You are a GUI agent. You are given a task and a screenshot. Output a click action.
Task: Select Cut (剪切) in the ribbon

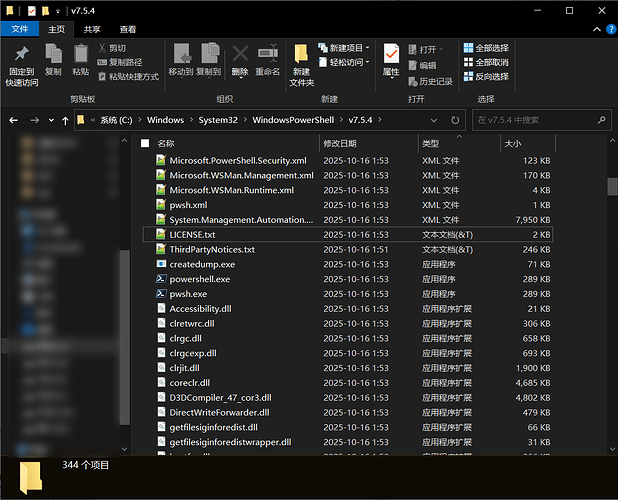[x=112, y=48]
